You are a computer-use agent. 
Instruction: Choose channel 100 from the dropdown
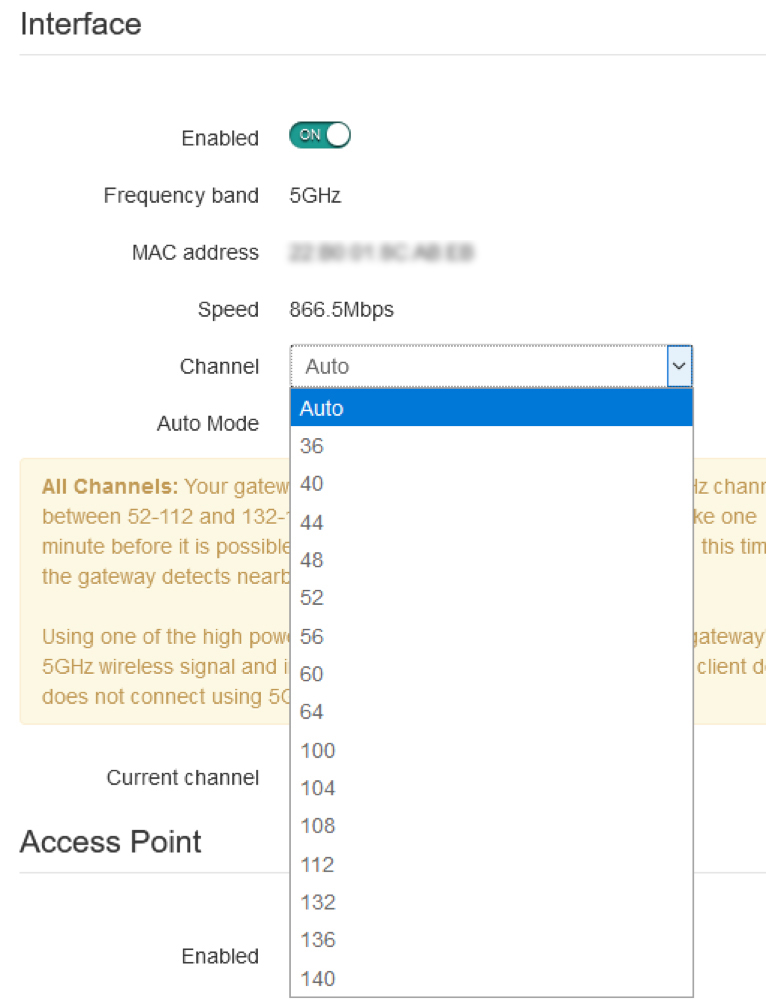point(491,750)
